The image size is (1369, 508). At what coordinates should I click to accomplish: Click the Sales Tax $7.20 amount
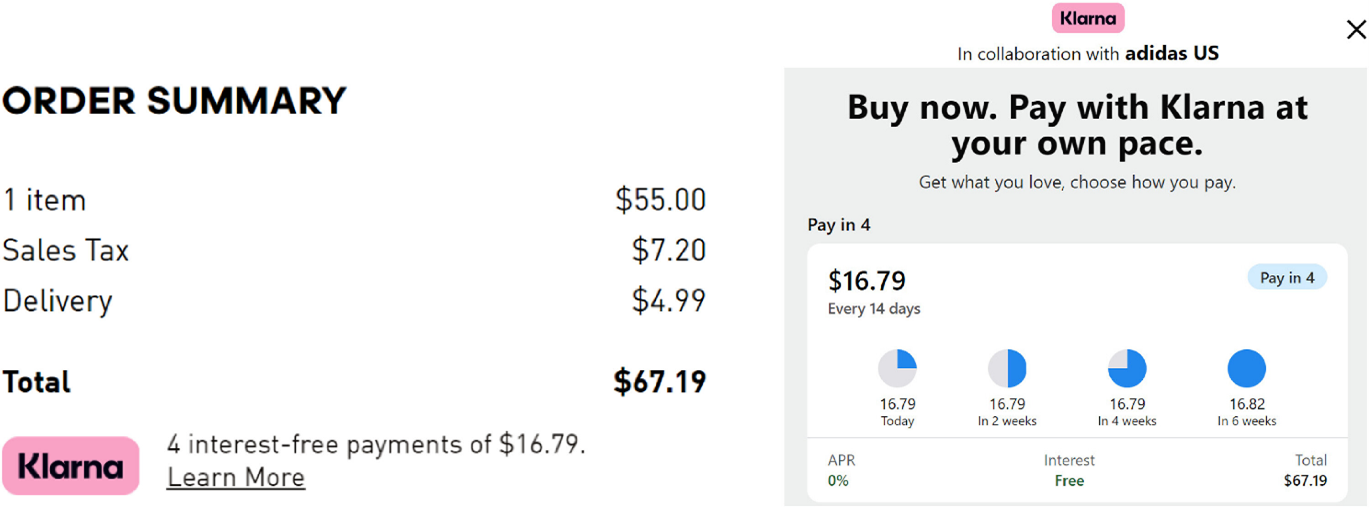click(669, 250)
